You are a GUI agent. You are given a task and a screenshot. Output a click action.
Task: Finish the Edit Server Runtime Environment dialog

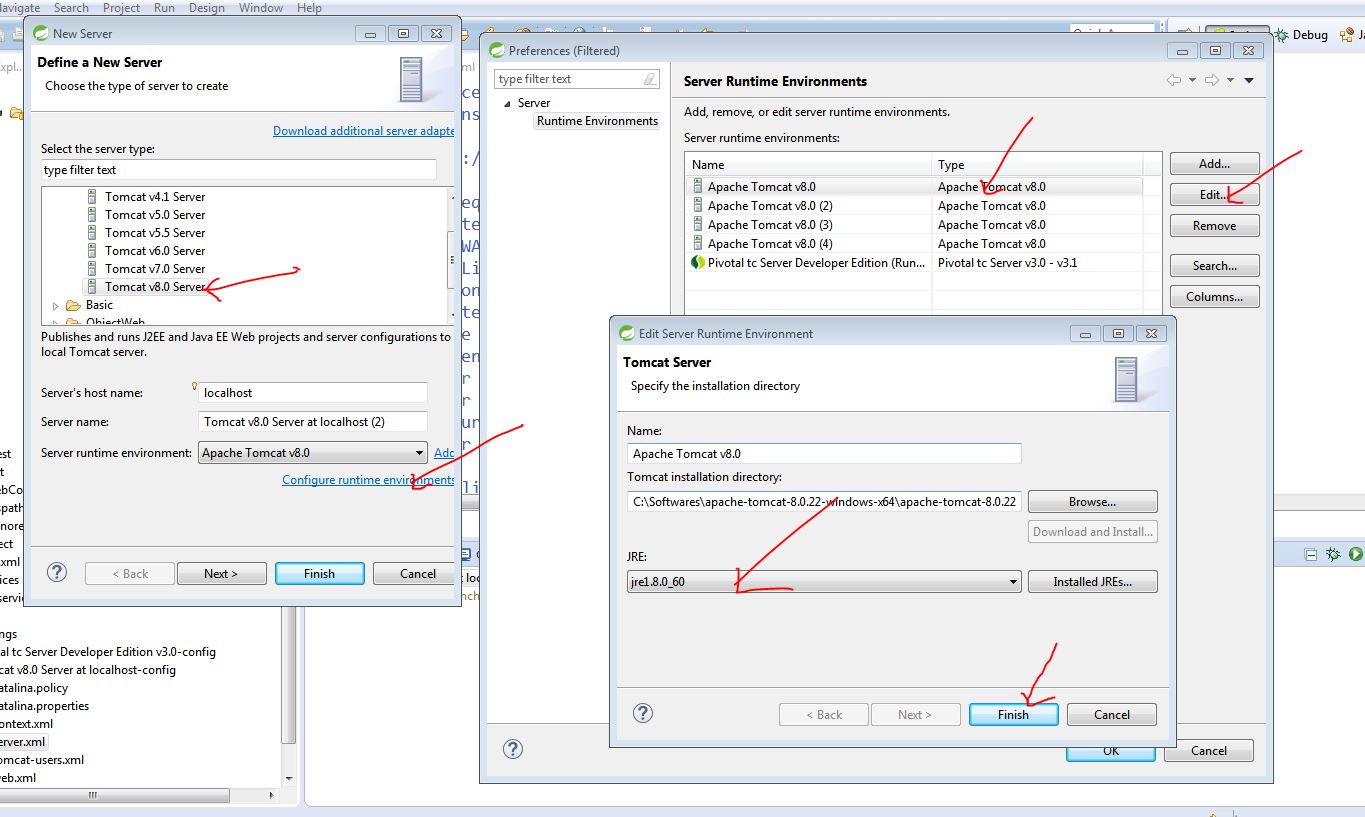click(1013, 715)
